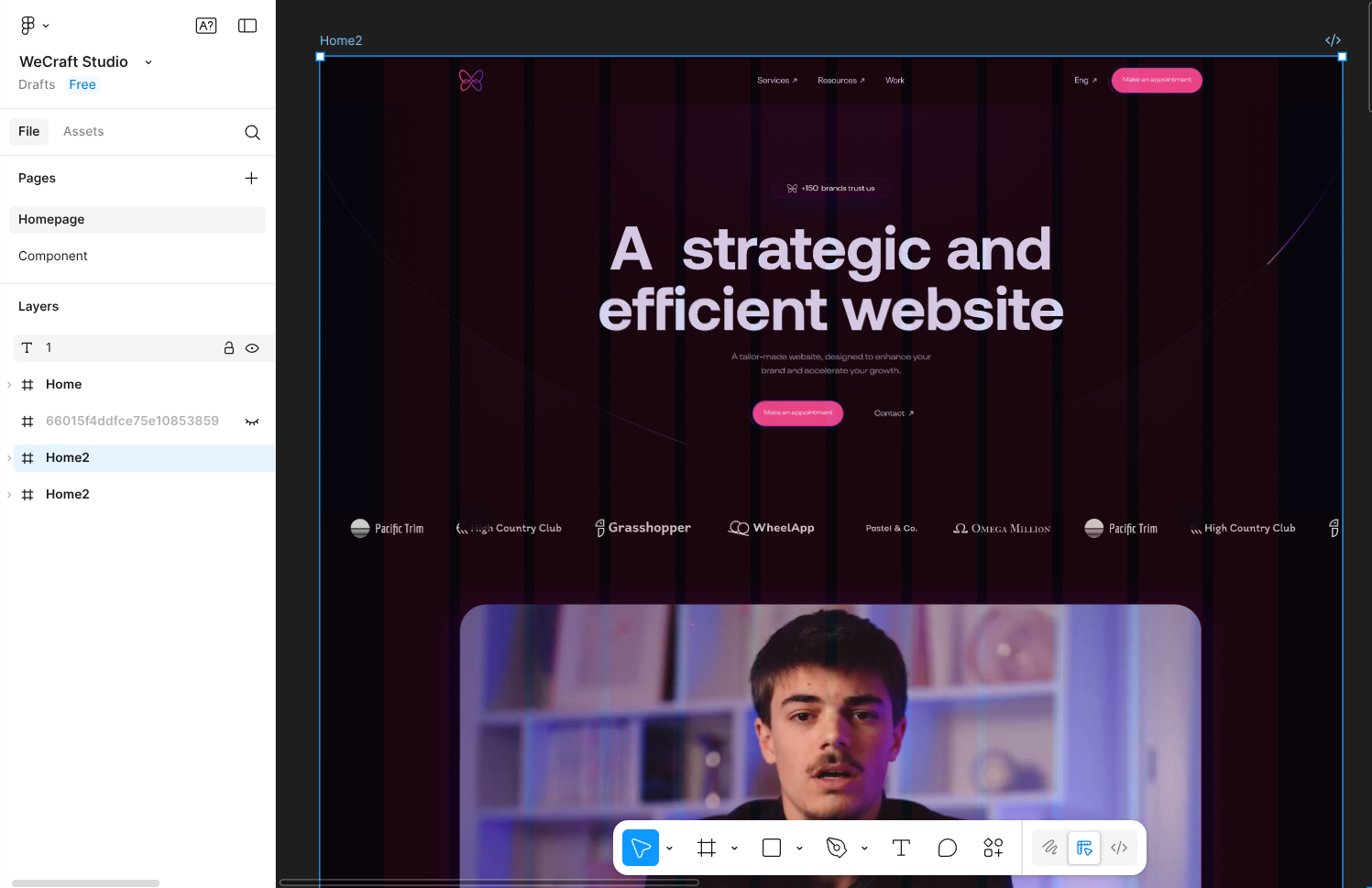Screen dimensions: 1372x888
Task: Click the butterfly logo in the design
Action: coord(471,81)
